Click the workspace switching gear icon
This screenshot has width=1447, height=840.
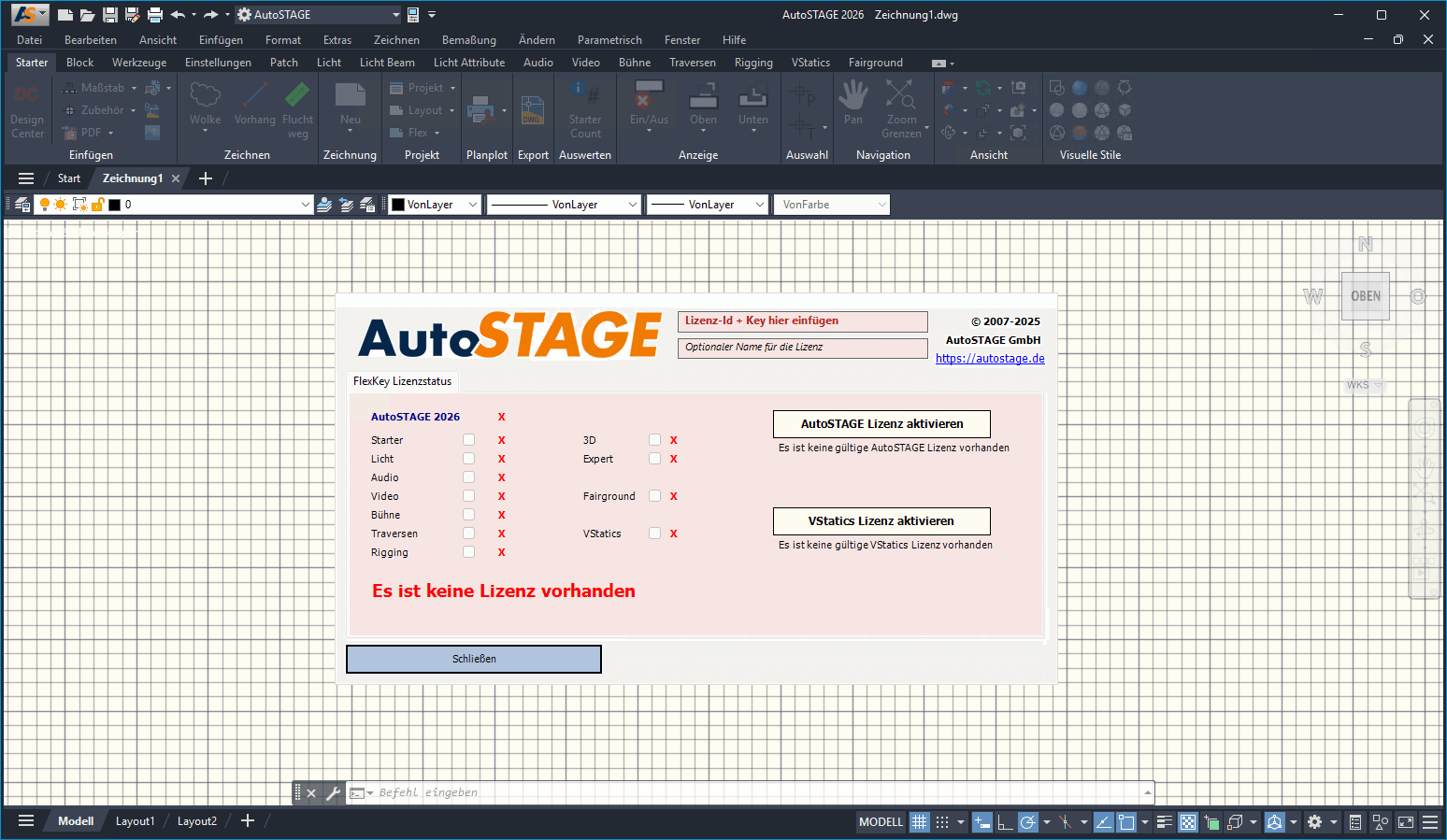(1315, 822)
